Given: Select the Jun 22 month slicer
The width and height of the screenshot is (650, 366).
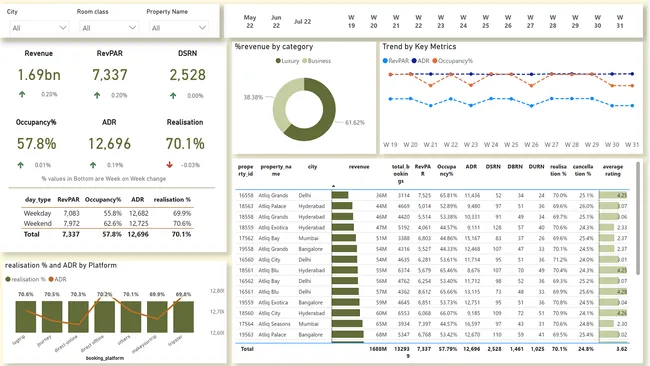Looking at the screenshot, I should [x=276, y=22].
